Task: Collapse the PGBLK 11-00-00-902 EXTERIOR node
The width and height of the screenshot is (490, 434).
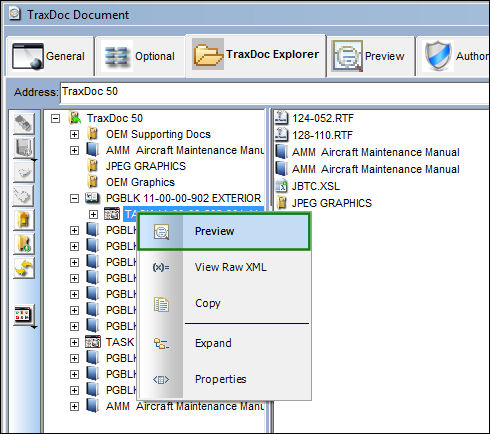Action: click(x=74, y=198)
